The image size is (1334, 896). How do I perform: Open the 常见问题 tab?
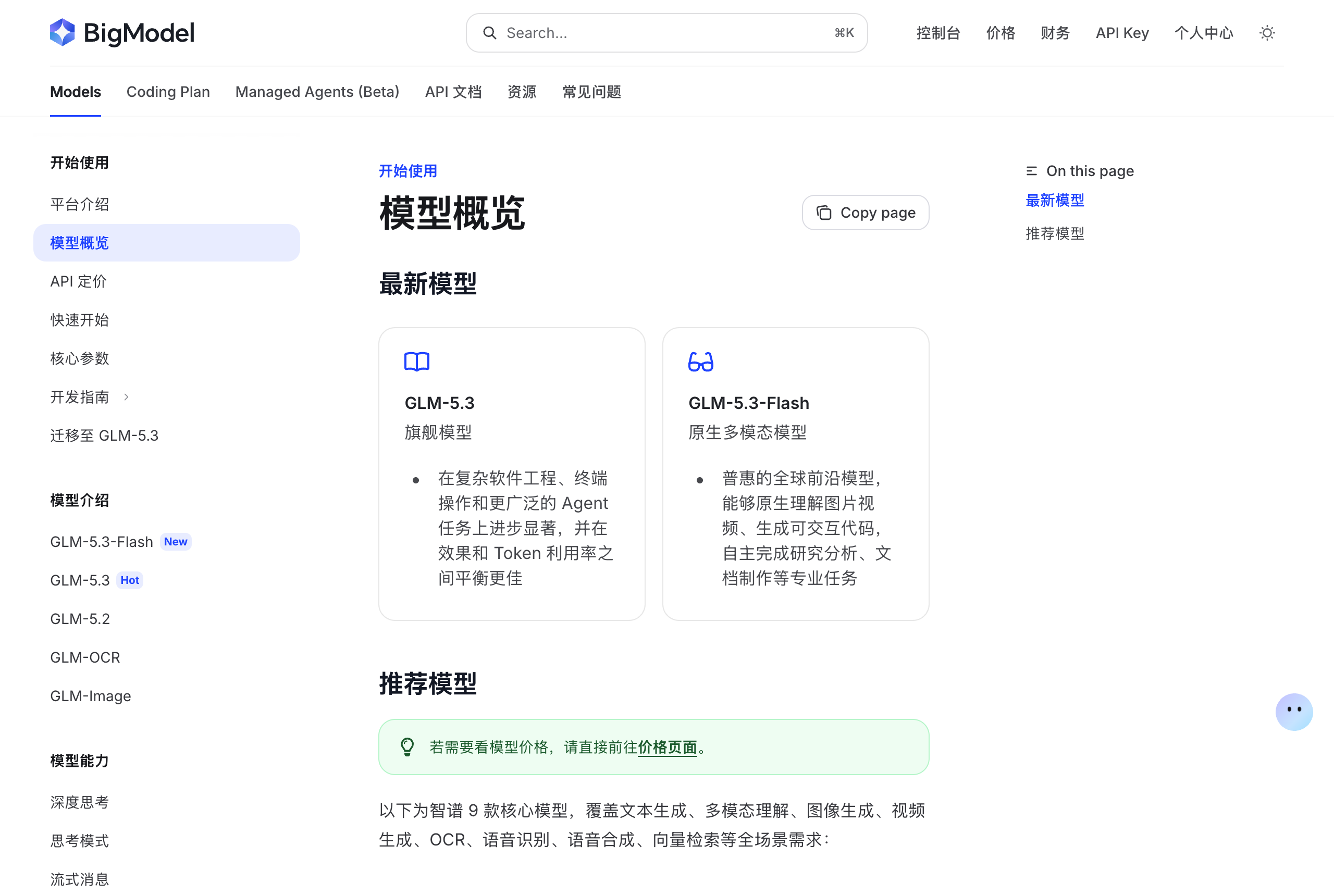pyautogui.click(x=591, y=92)
